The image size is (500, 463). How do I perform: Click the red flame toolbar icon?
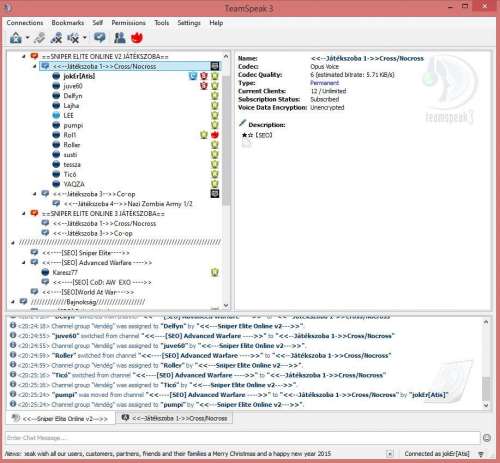[137, 38]
